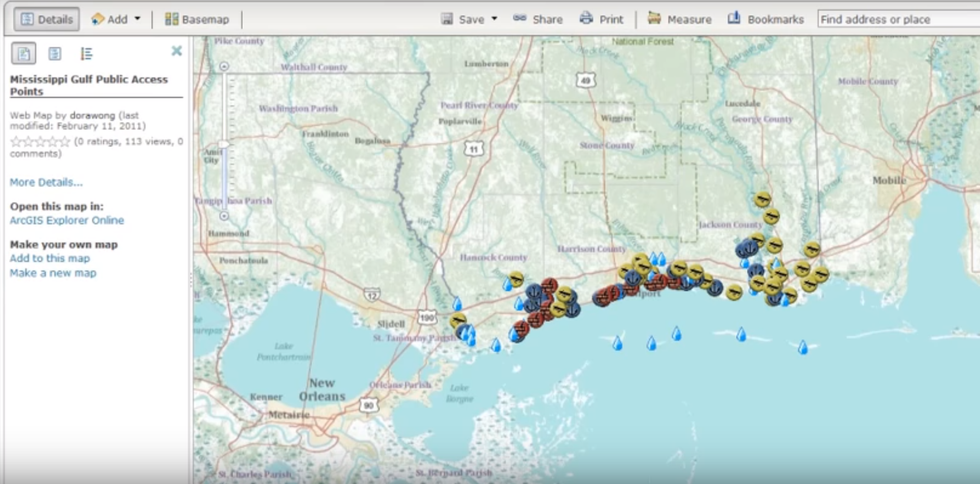This screenshot has height=484, width=980.
Task: Print the current map
Action: (x=601, y=19)
